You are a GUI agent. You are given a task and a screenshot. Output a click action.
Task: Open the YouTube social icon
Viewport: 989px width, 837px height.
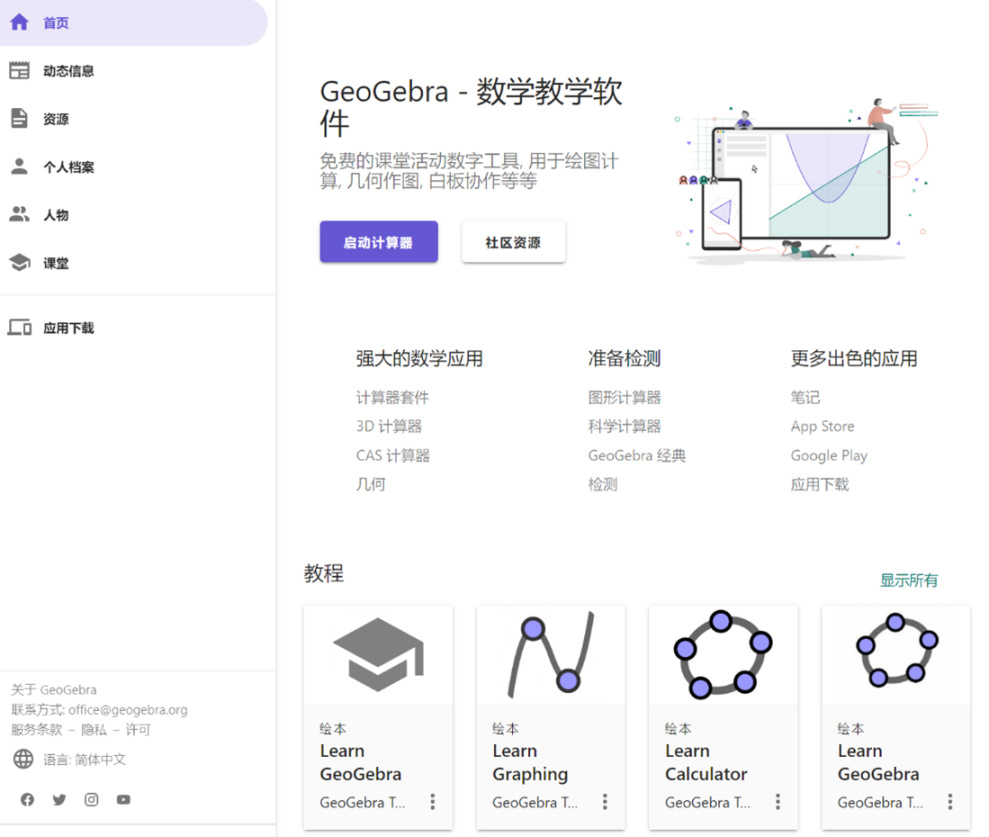click(124, 800)
